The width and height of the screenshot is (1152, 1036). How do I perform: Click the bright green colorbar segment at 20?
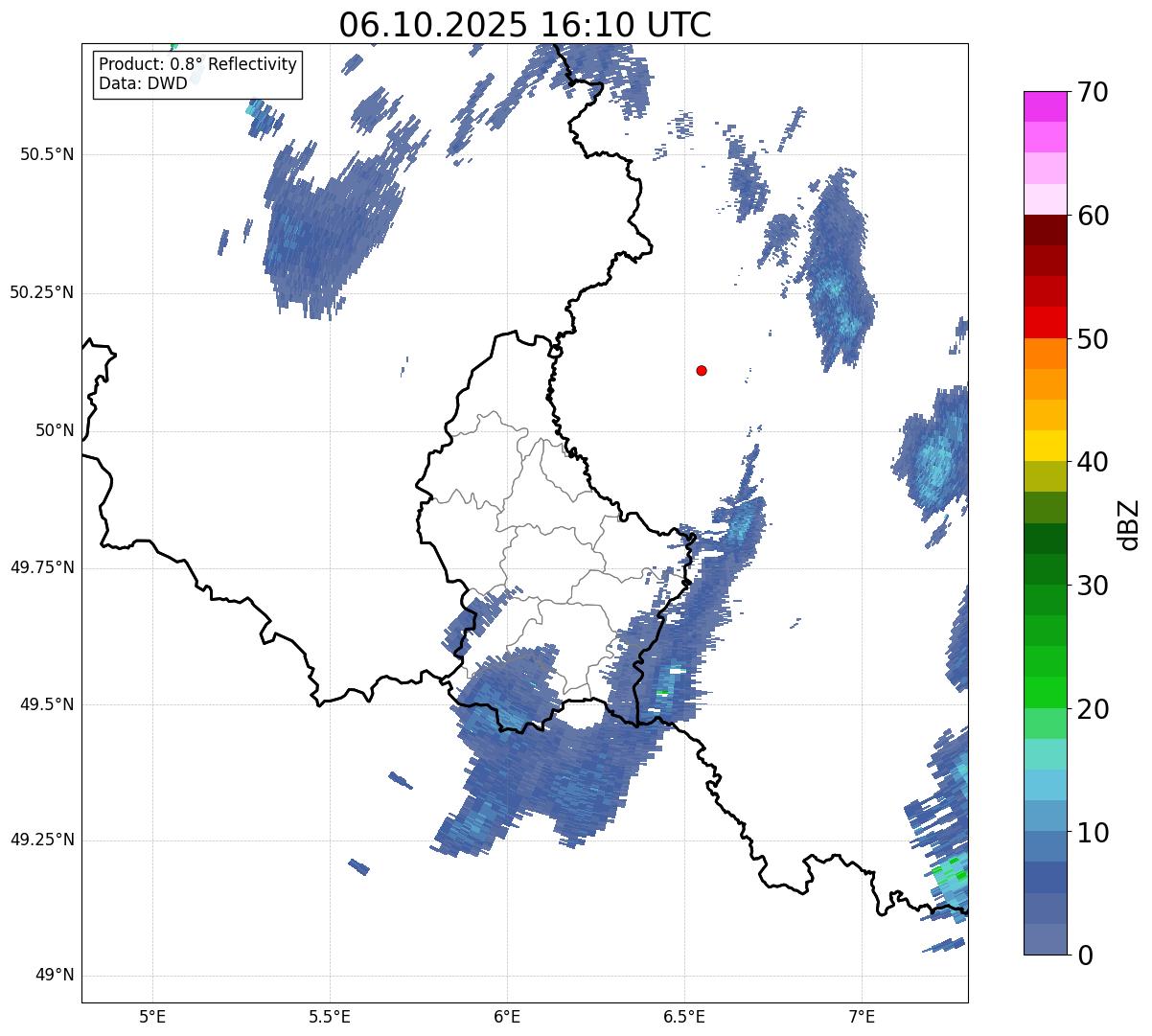1046,692
